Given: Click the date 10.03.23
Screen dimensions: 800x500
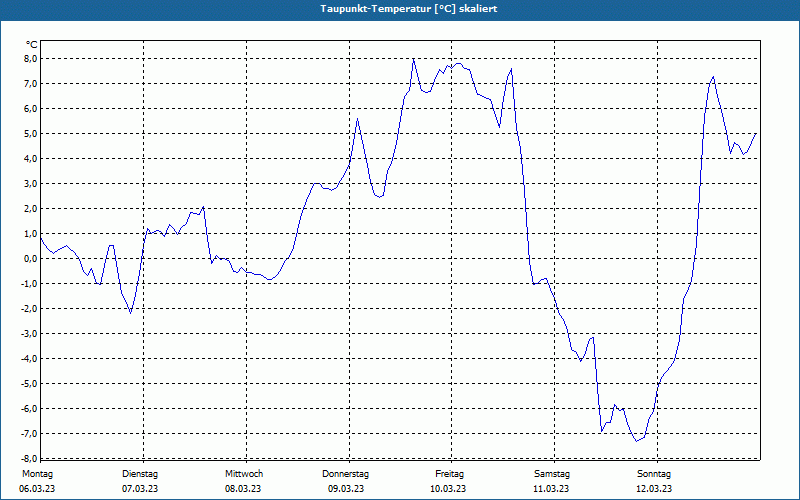Looking at the screenshot, I should pyautogui.click(x=448, y=489).
